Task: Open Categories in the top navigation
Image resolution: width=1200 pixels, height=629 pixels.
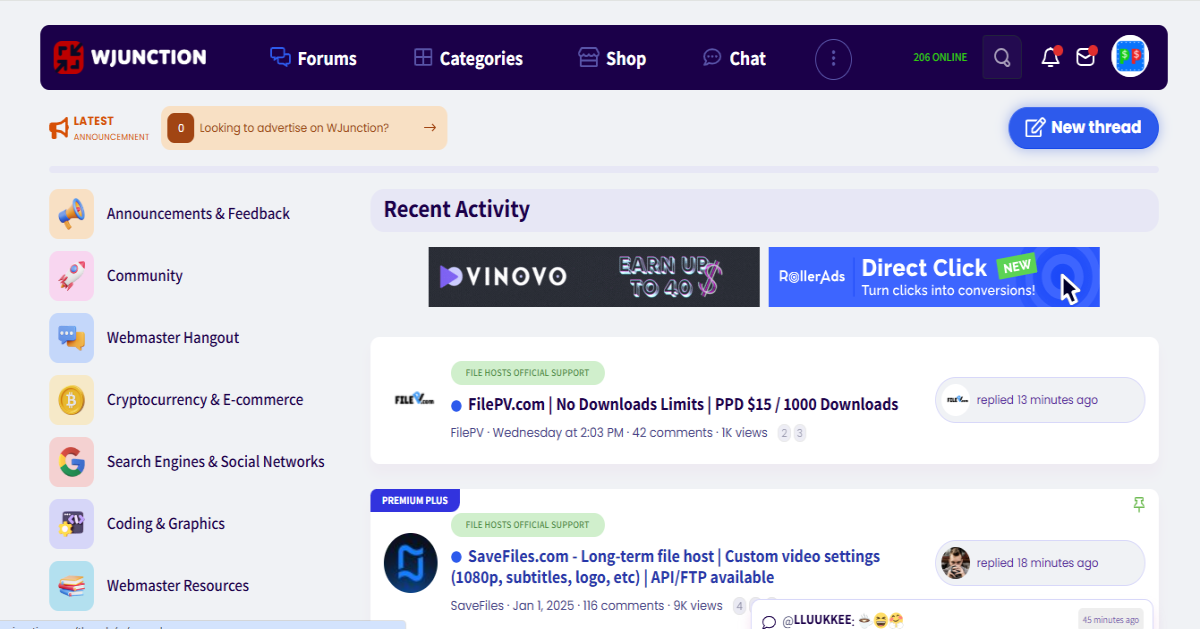Action: point(468,58)
